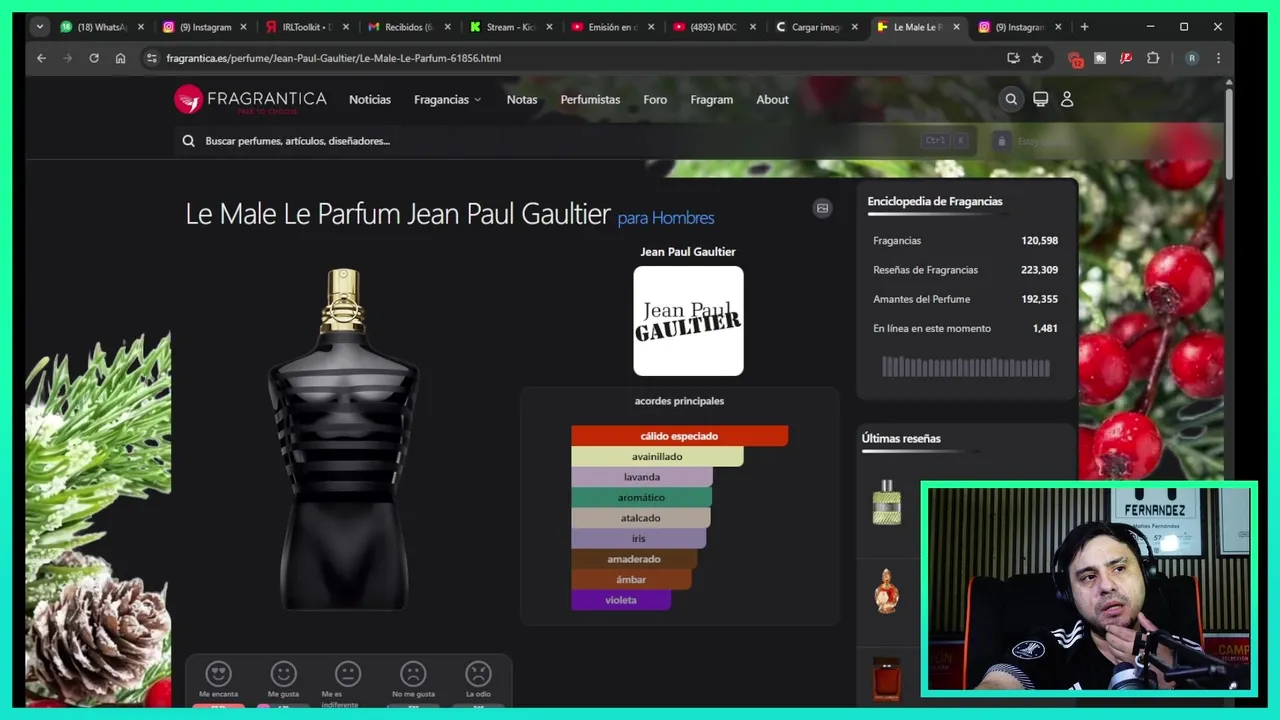Image resolution: width=1280 pixels, height=720 pixels.
Task: Open the tab search dropdown arrow
Action: [x=39, y=27]
